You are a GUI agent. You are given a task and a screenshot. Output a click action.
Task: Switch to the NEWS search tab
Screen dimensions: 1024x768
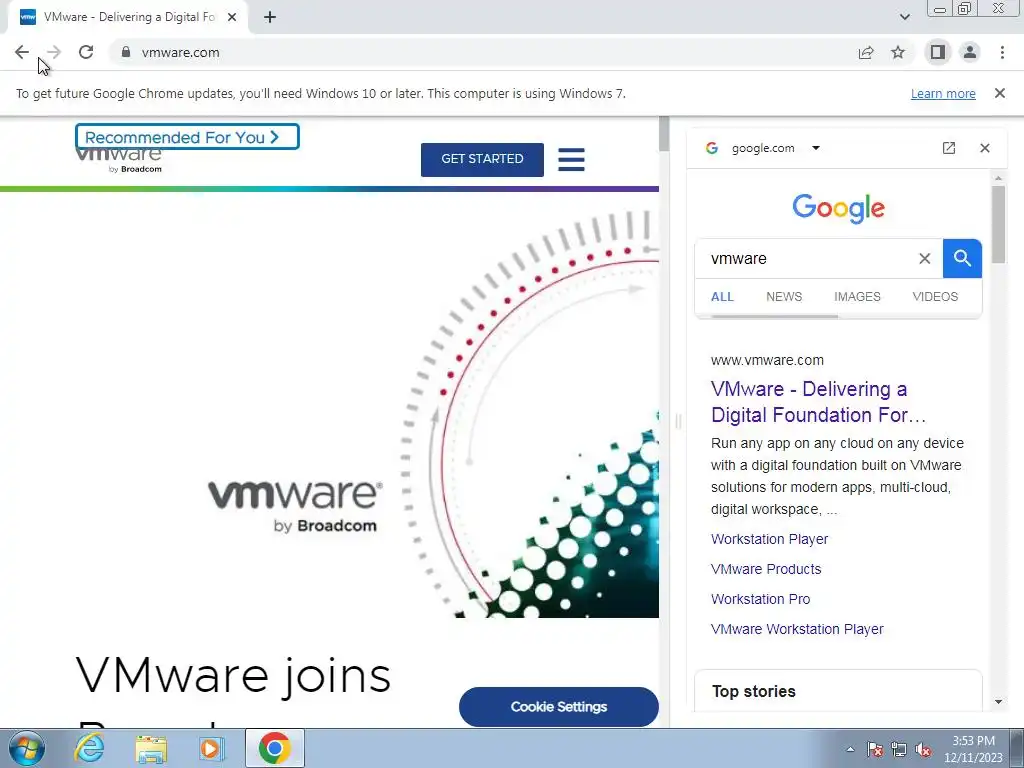[x=784, y=296]
